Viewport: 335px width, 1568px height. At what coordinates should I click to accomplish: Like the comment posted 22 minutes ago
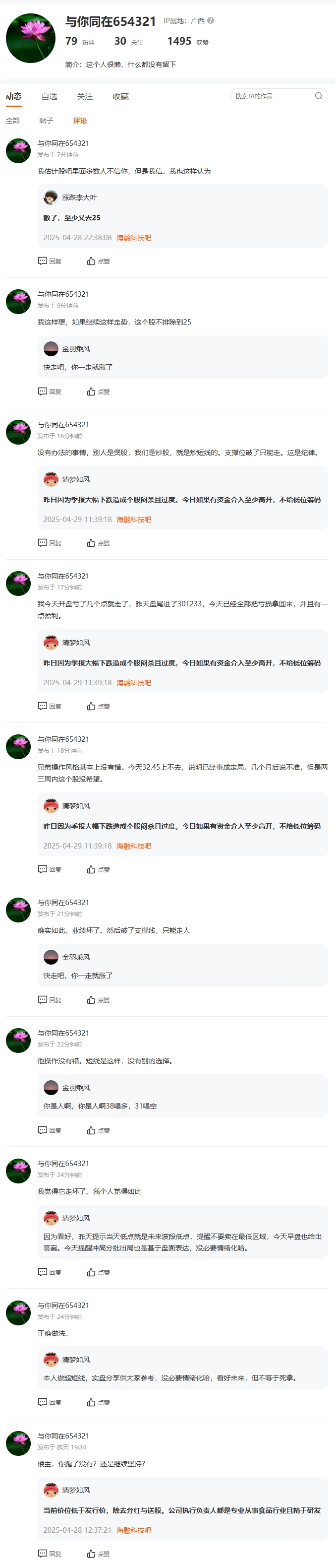coord(99,1130)
